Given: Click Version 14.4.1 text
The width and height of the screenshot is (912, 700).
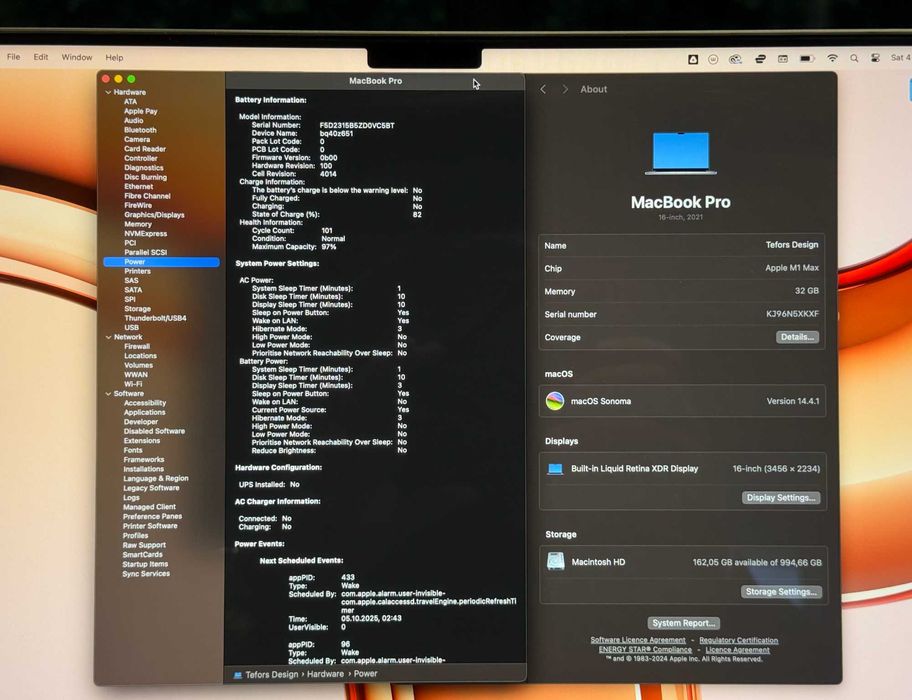Looking at the screenshot, I should (x=793, y=401).
